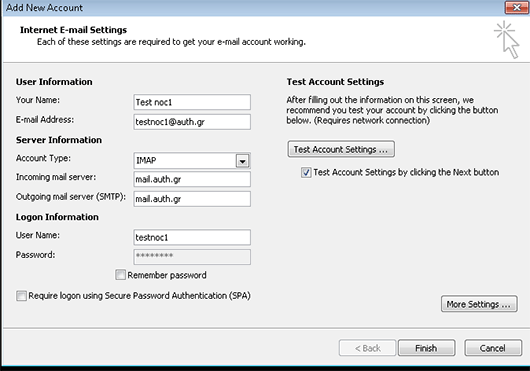Select the Incoming mail server field

192,179
